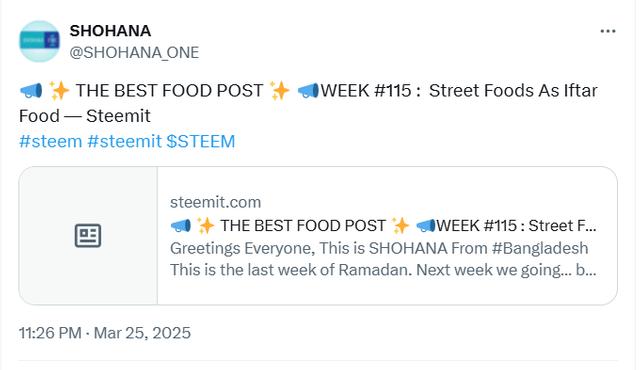The width and height of the screenshot is (640, 370).
Task: Click the sparkles emoji before THE BEST
Action: point(59,91)
